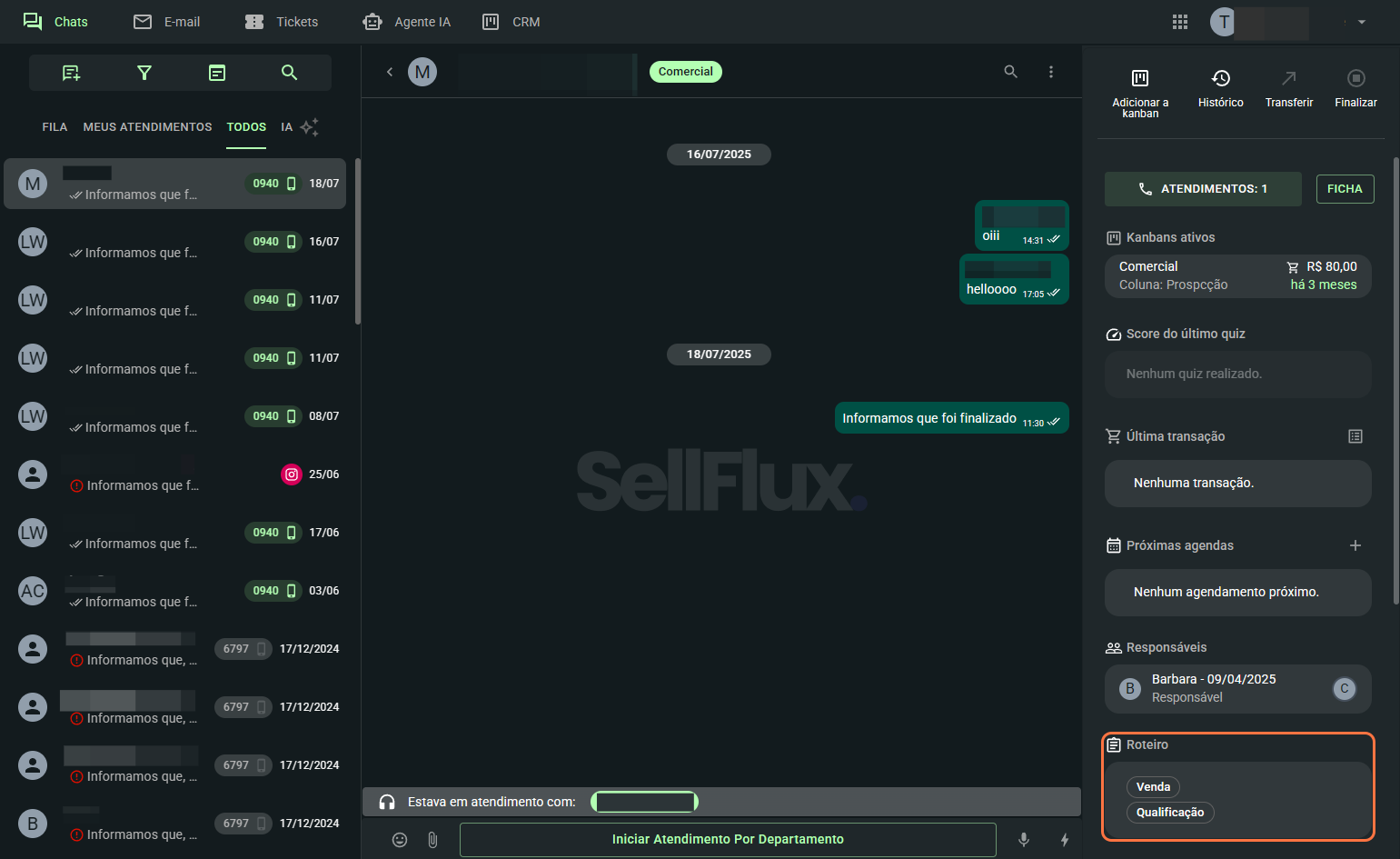1400x859 pixels.
Task: Click the Última transação list icon
Action: pyautogui.click(x=1355, y=436)
